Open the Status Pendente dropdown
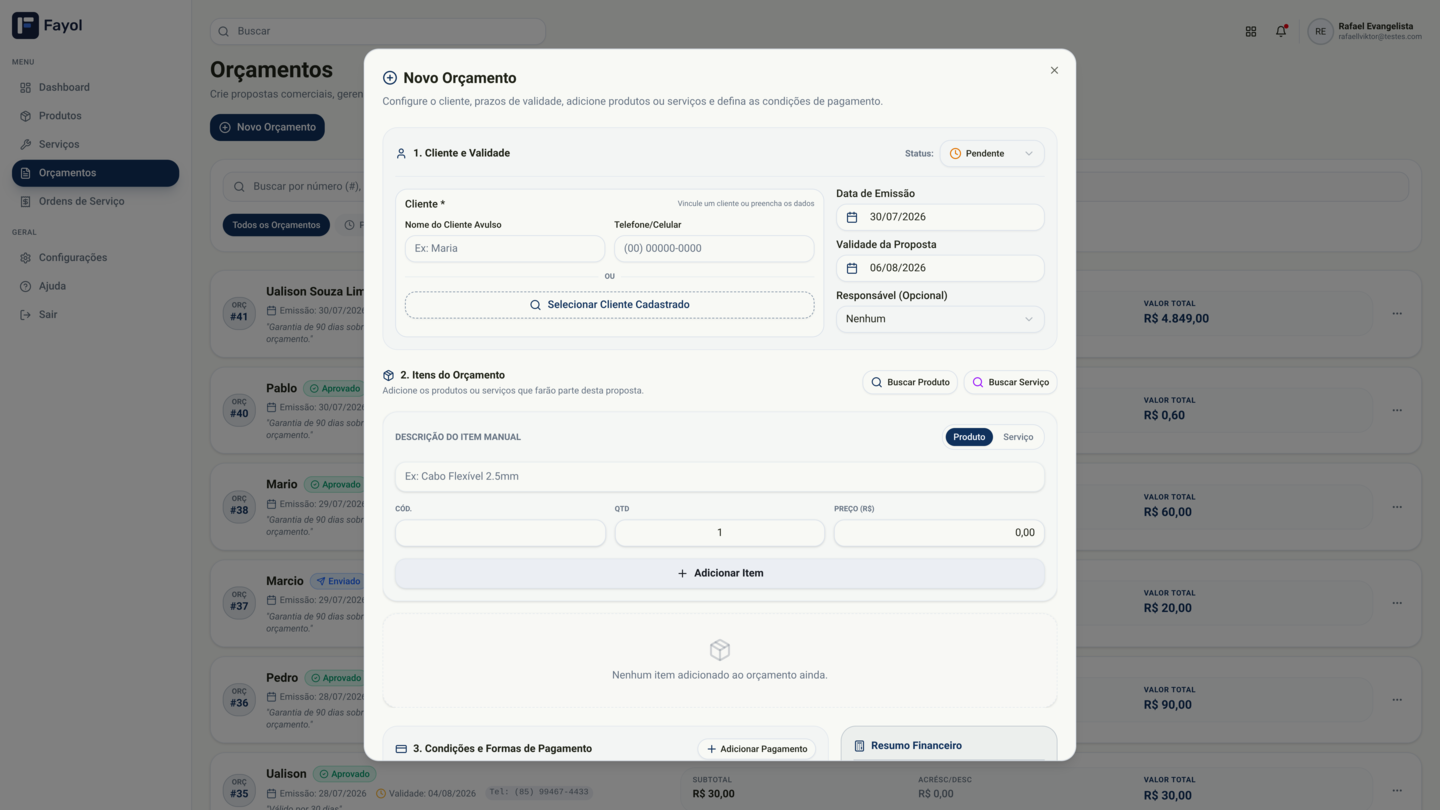The height and width of the screenshot is (810, 1440). pos(992,153)
